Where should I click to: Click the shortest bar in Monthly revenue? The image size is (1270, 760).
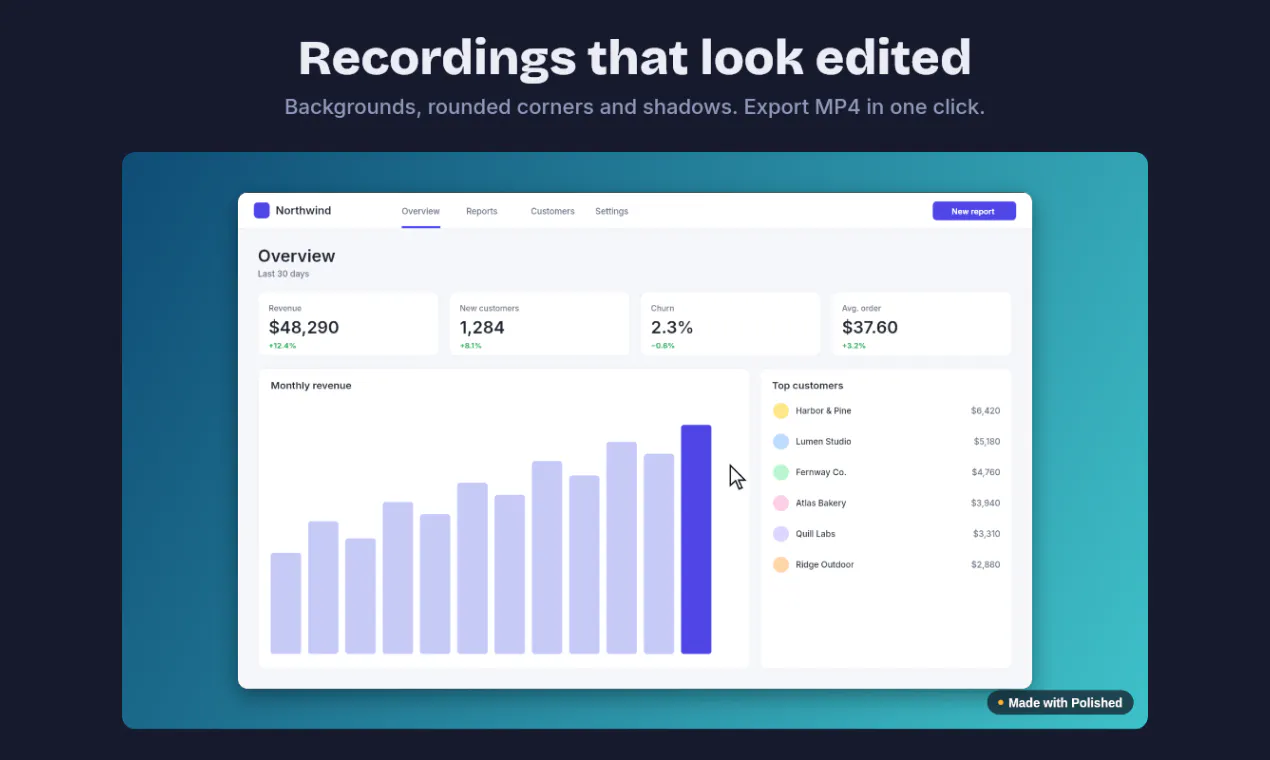(286, 603)
